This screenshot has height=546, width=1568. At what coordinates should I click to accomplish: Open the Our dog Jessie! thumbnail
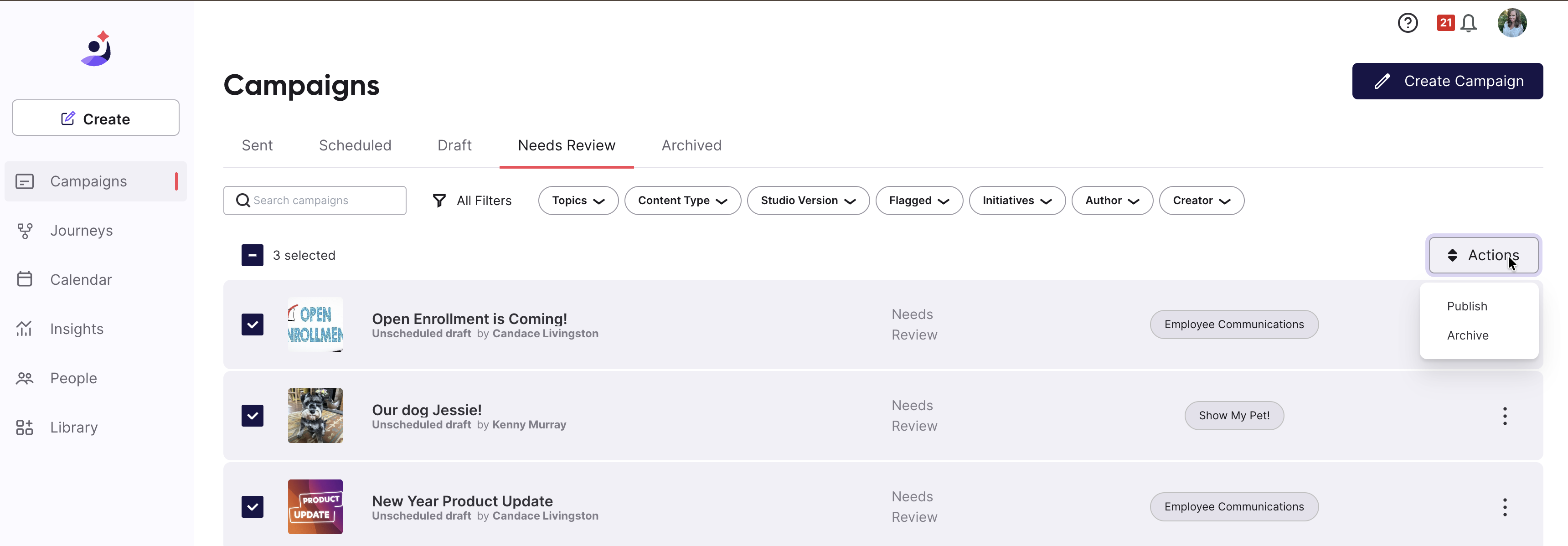[x=315, y=416]
